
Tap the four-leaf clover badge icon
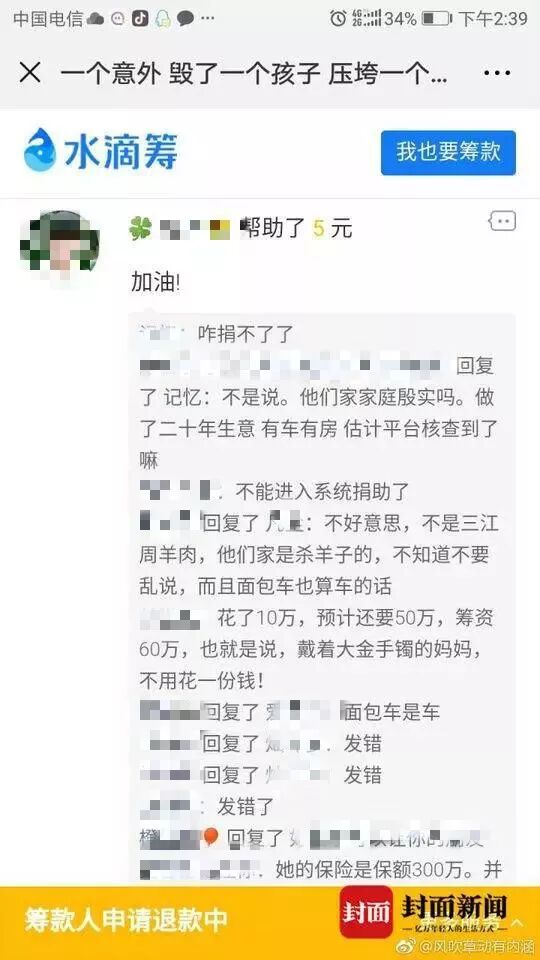140,228
